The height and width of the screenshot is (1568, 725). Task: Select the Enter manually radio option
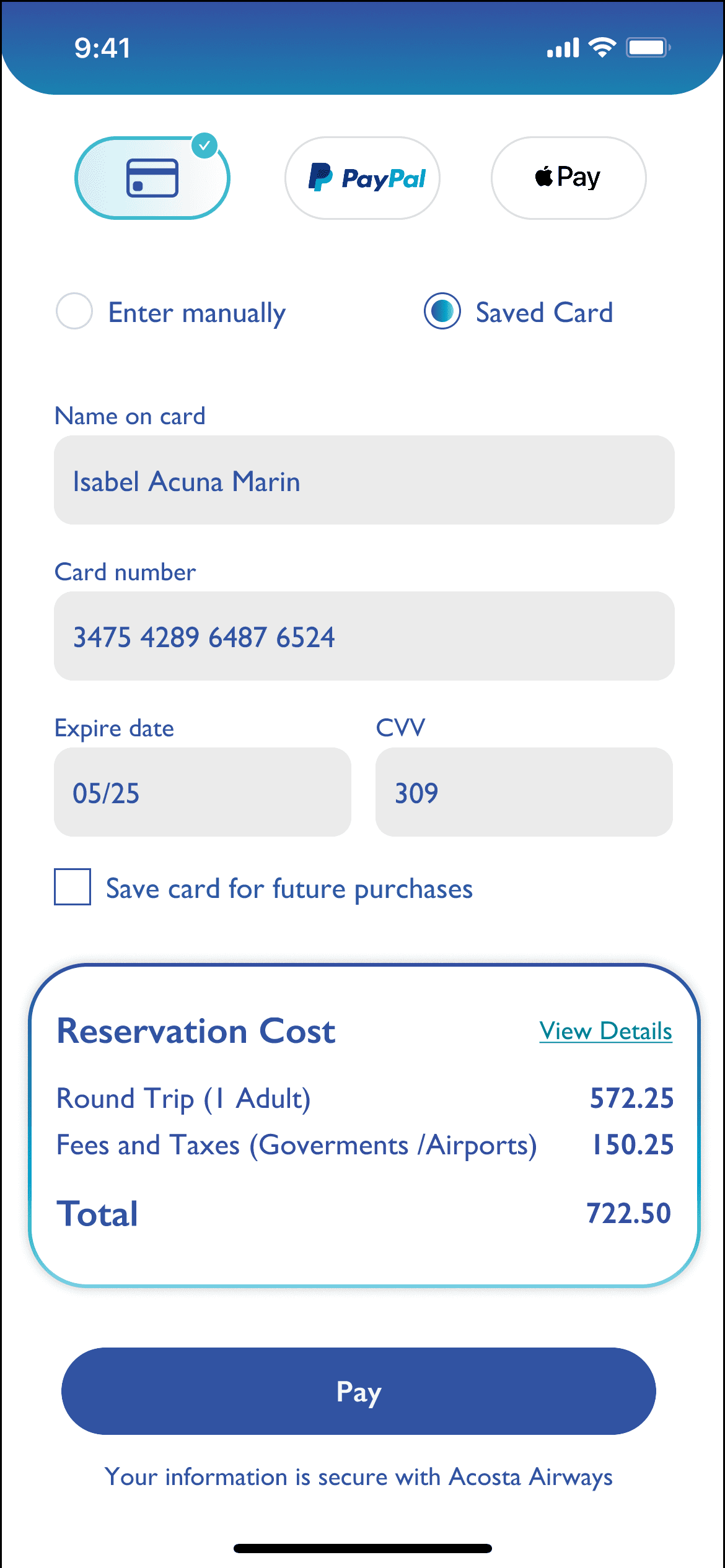(x=74, y=311)
